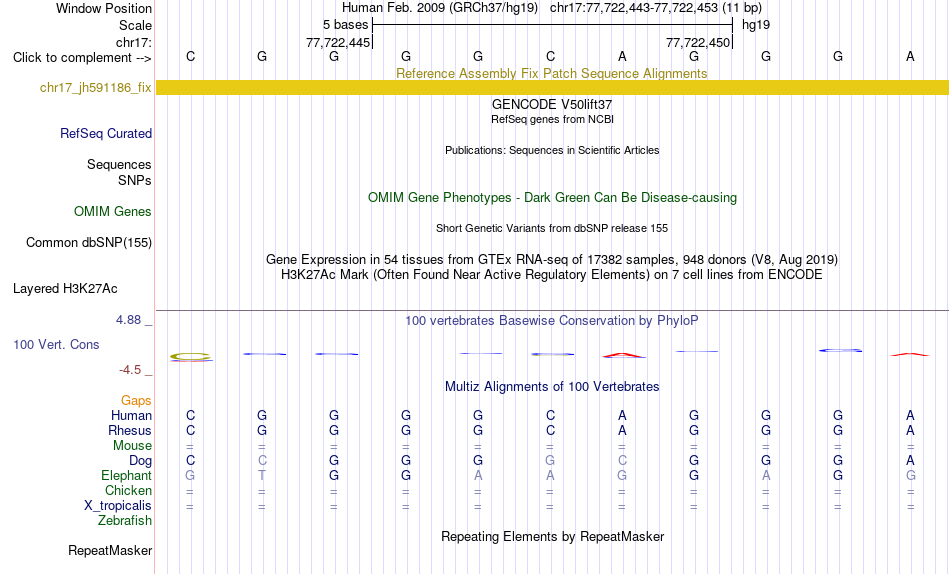
Task: Open the Common dbSNP(155) track label
Action: [x=89, y=242]
